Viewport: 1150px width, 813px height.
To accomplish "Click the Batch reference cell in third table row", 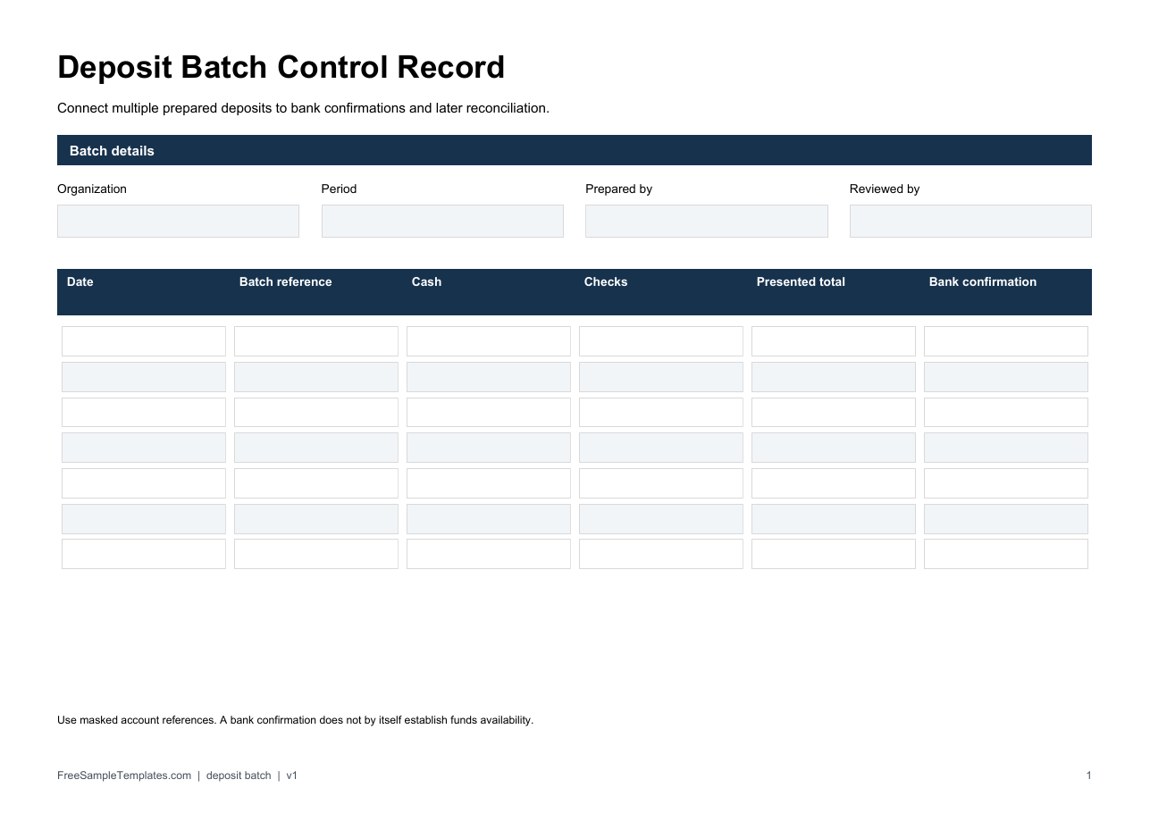I will tap(316, 412).
